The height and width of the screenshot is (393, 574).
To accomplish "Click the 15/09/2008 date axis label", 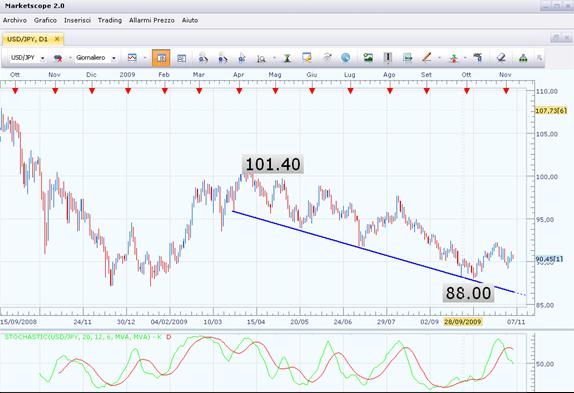I will point(18,322).
